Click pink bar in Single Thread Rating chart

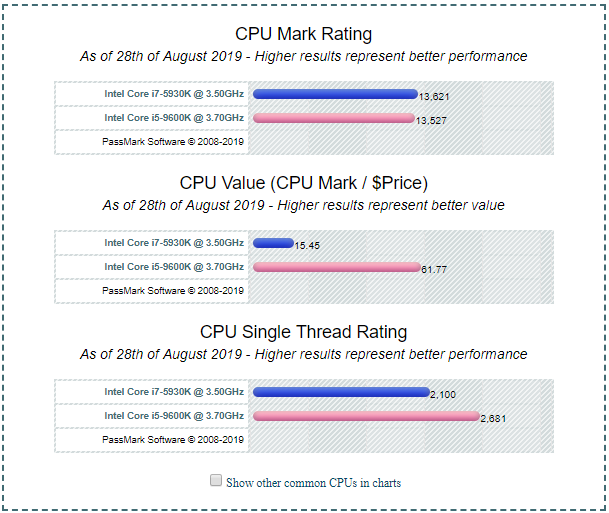coord(366,416)
